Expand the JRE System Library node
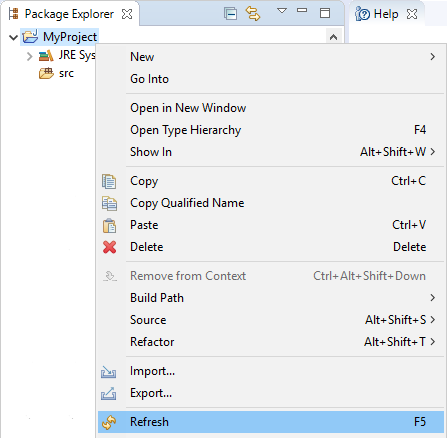 [29, 56]
